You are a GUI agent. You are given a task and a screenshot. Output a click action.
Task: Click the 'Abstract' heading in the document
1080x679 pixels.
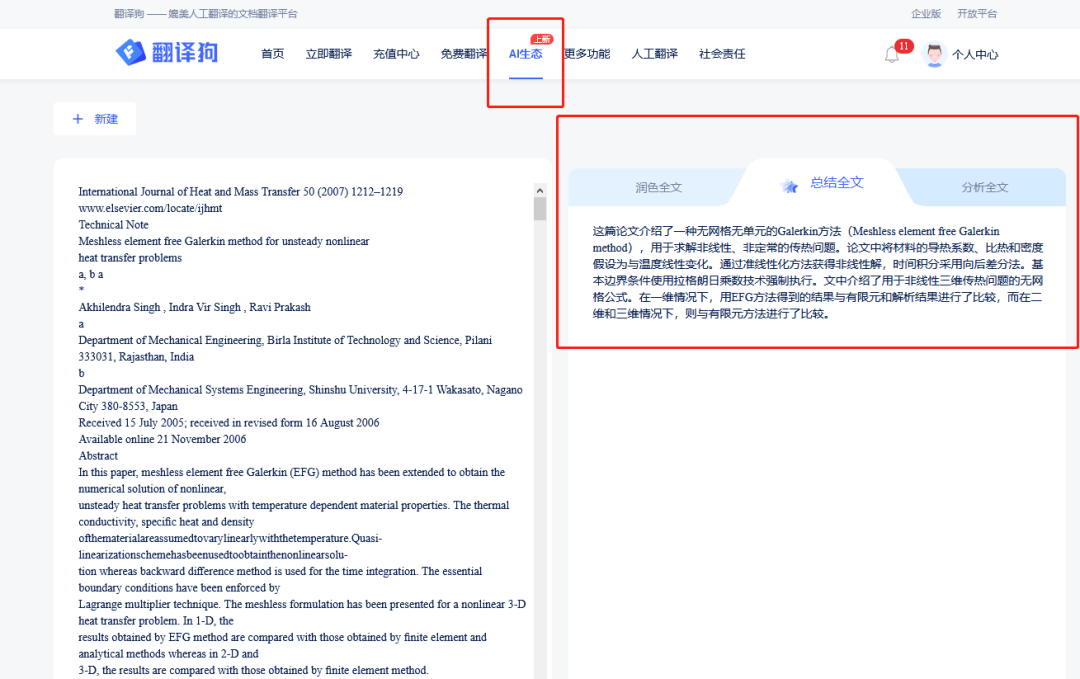(x=98, y=456)
